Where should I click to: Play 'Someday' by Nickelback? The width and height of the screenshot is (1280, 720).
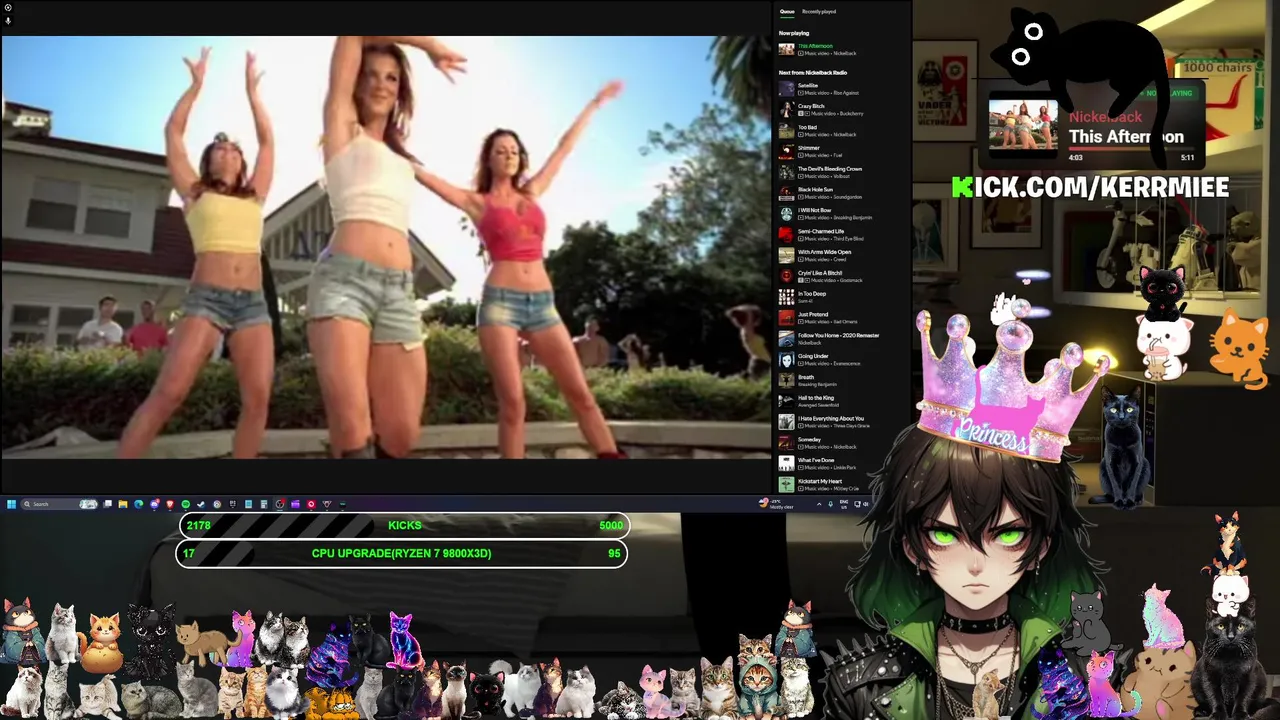coord(840,443)
